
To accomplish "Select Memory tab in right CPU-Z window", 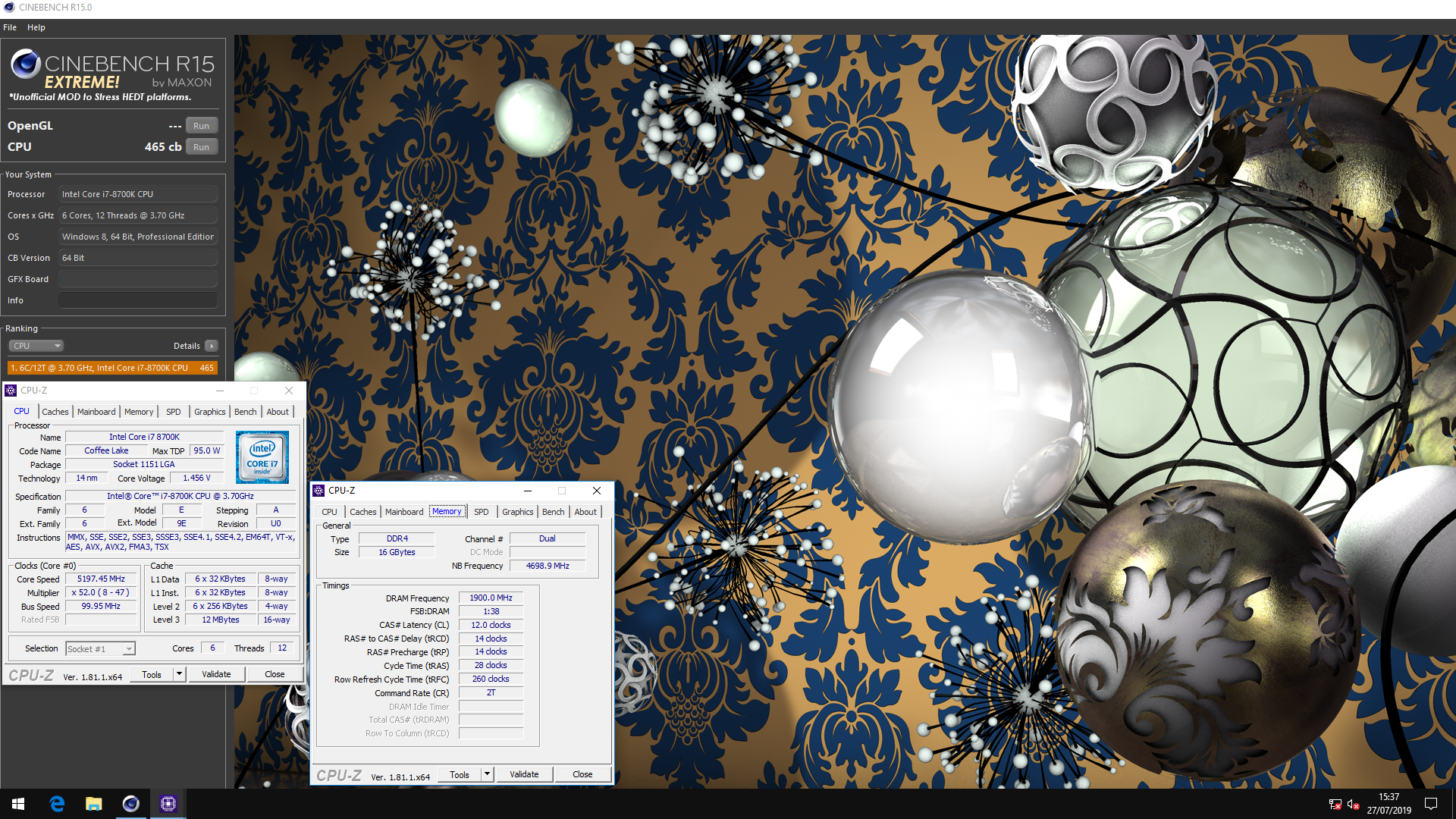I will click(x=447, y=512).
